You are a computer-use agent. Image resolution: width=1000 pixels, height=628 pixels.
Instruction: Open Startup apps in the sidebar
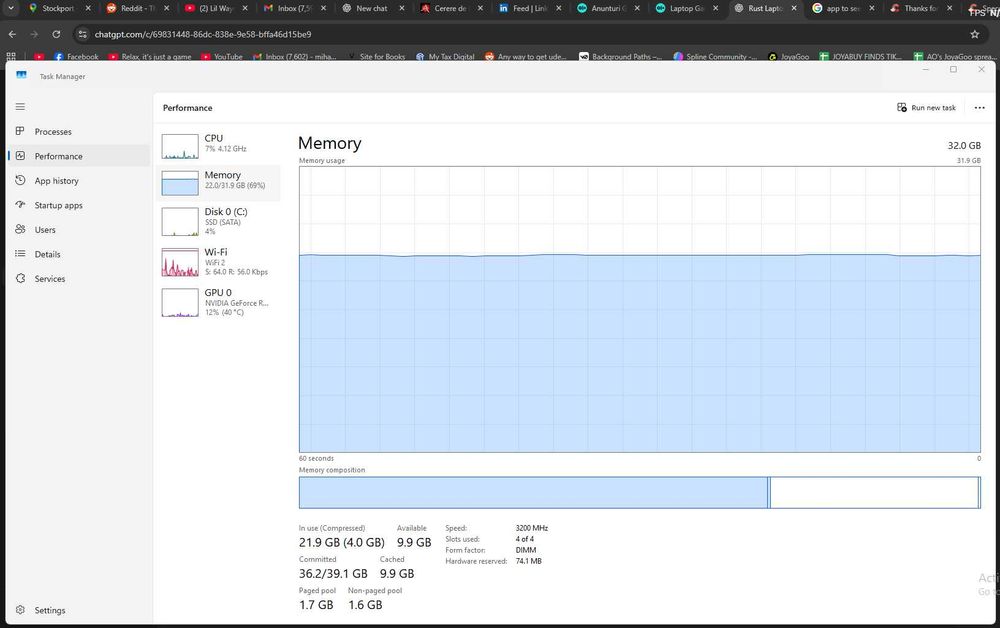(x=79, y=205)
